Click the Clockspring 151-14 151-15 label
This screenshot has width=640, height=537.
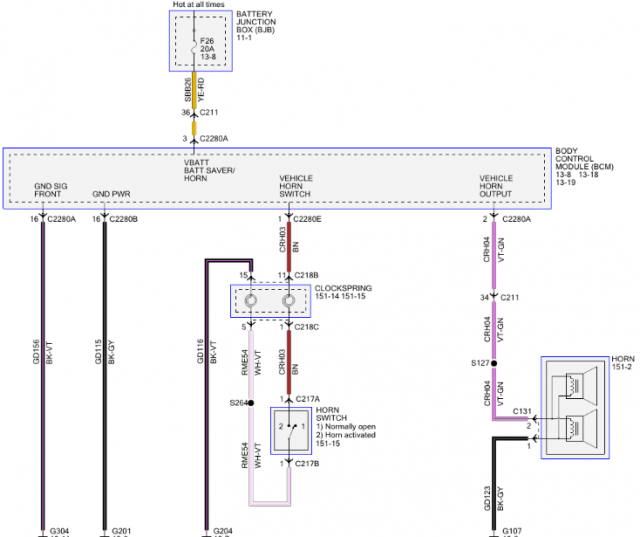pos(343,292)
